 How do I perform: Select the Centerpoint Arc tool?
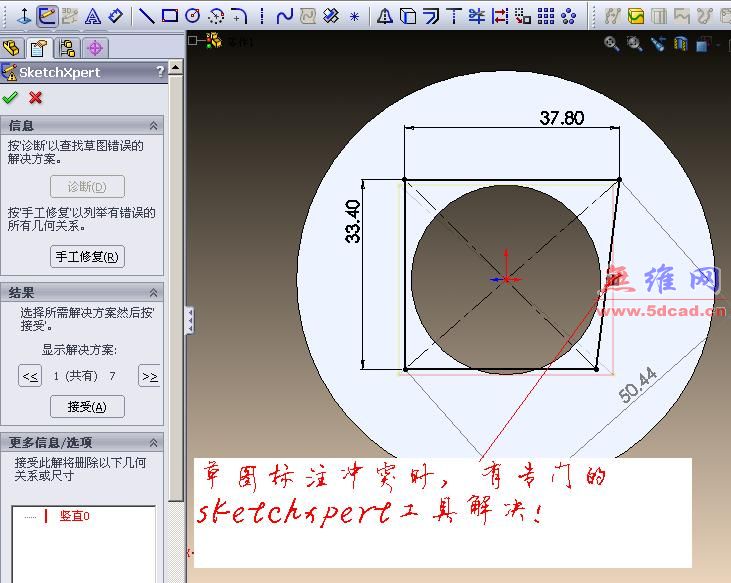(215, 17)
